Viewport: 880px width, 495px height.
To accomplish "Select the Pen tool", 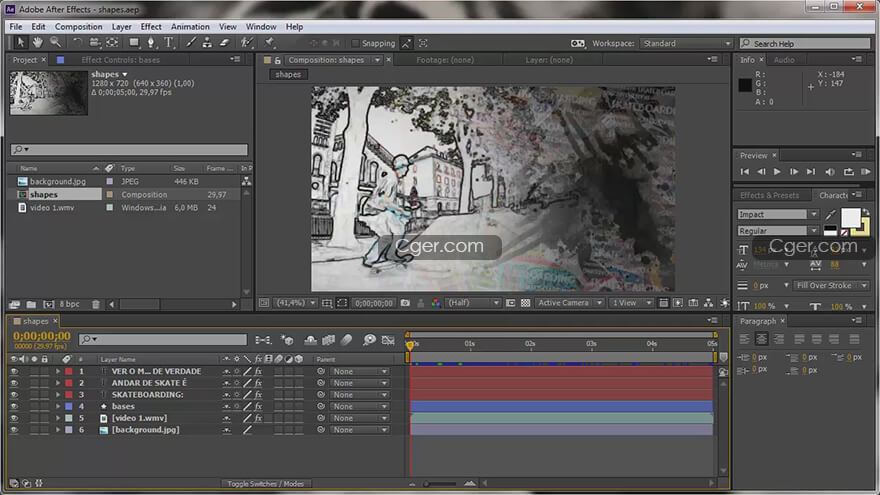I will [x=150, y=43].
